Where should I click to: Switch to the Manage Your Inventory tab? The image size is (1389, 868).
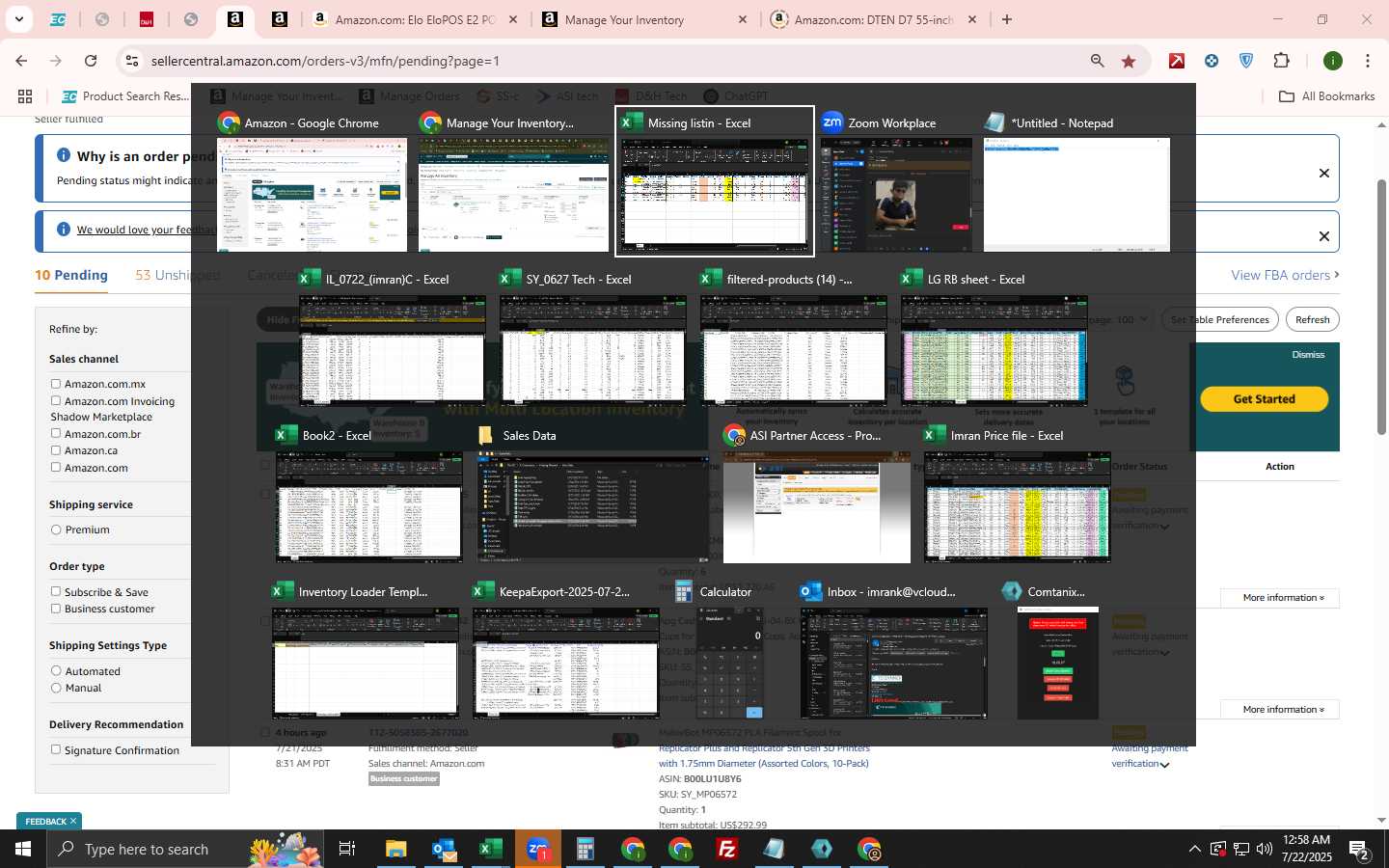(644, 19)
